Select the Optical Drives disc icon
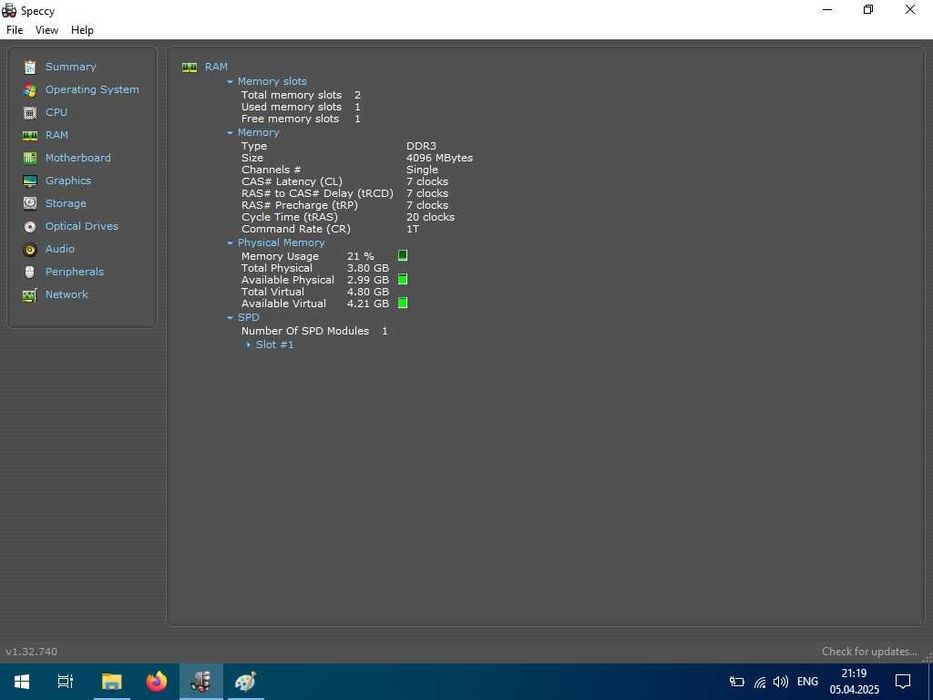Screen dimensions: 933x700 tap(30, 227)
